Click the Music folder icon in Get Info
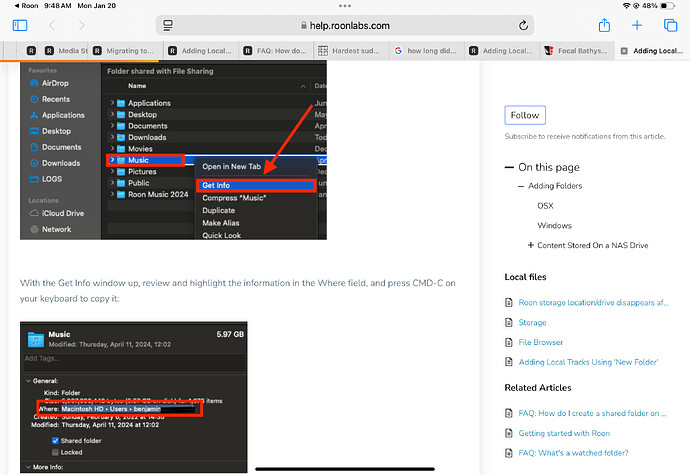690x475 pixels. pos(36,339)
